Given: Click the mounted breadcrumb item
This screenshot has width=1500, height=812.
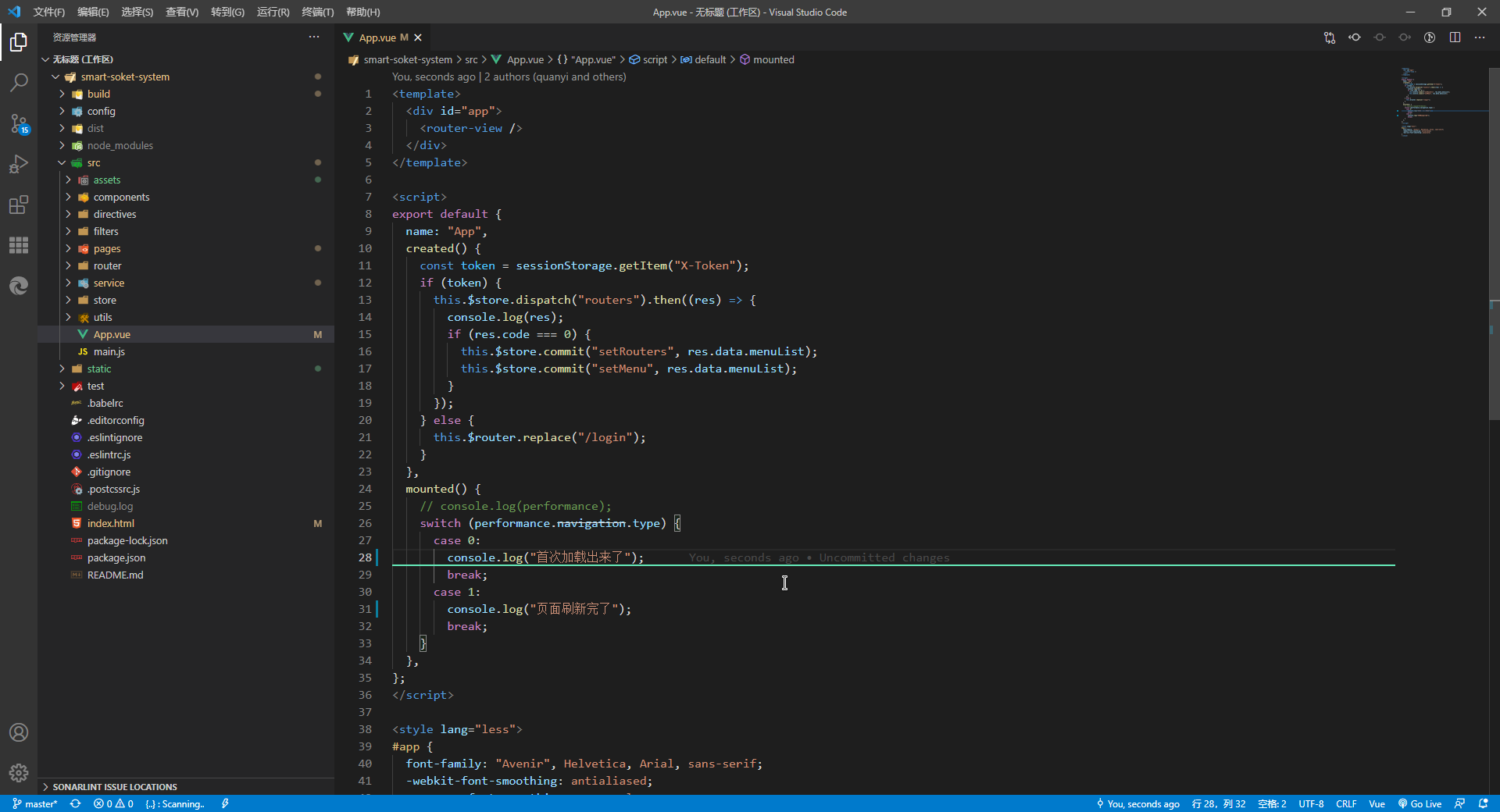Looking at the screenshot, I should 767,59.
